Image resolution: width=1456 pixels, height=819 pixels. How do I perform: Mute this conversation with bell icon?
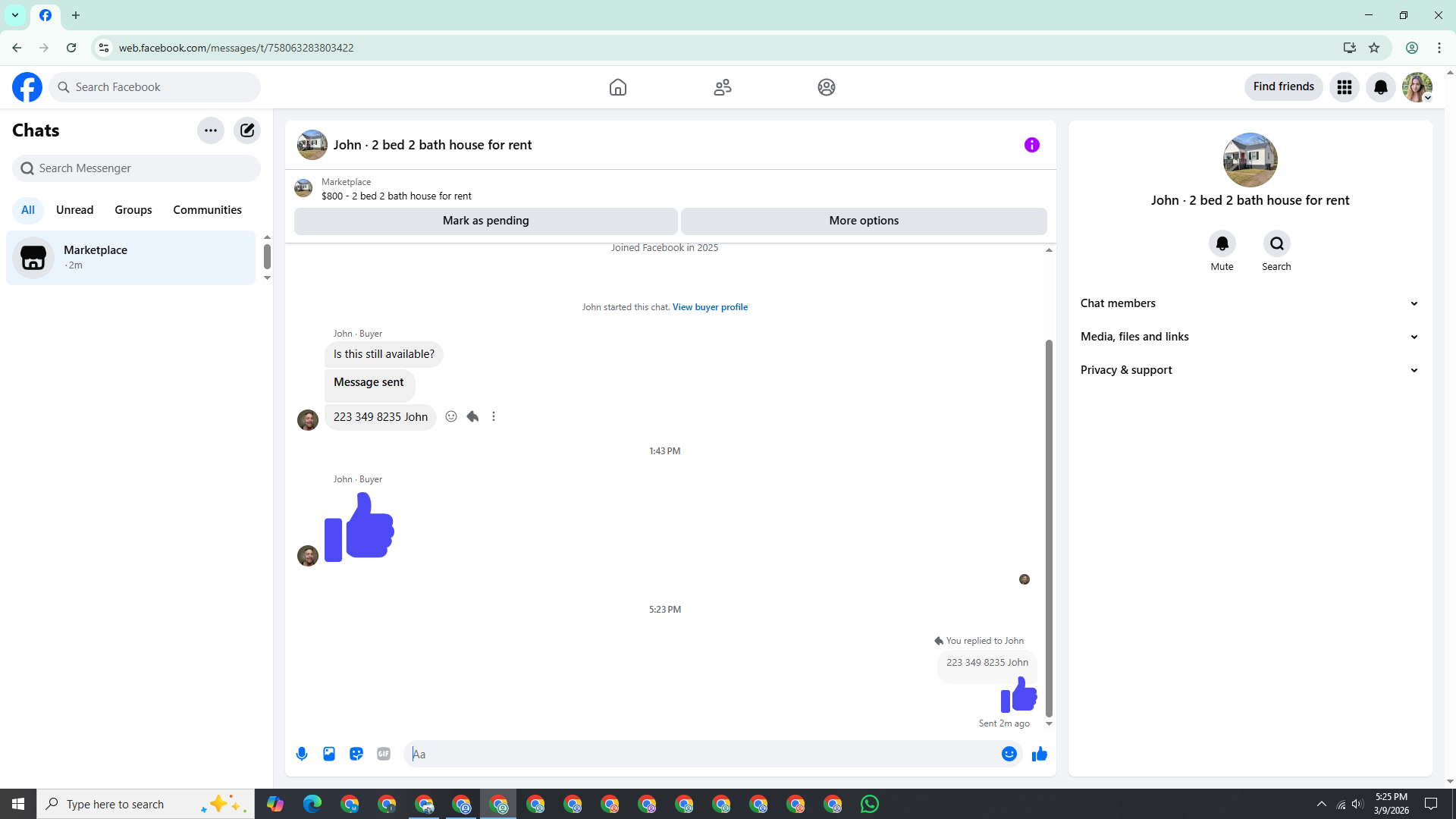[x=1222, y=243]
